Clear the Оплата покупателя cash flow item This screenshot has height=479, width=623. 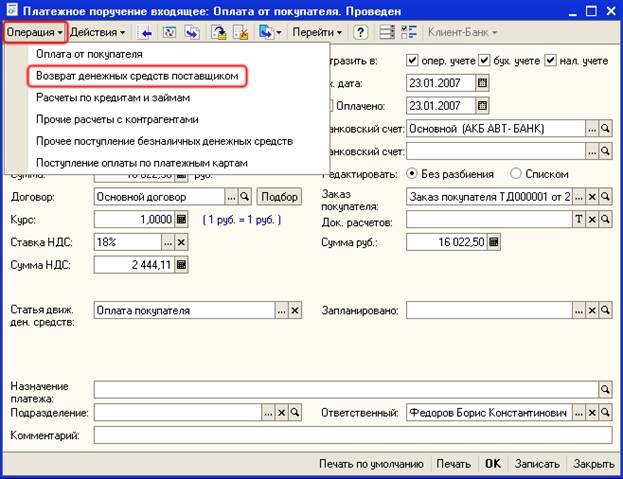[x=295, y=310]
